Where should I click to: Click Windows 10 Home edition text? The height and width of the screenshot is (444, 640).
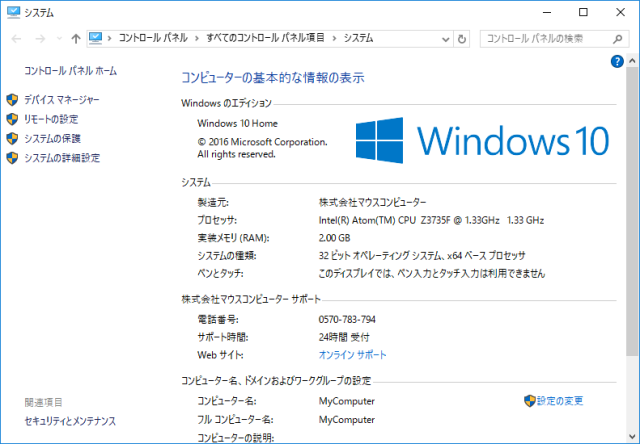(238, 123)
